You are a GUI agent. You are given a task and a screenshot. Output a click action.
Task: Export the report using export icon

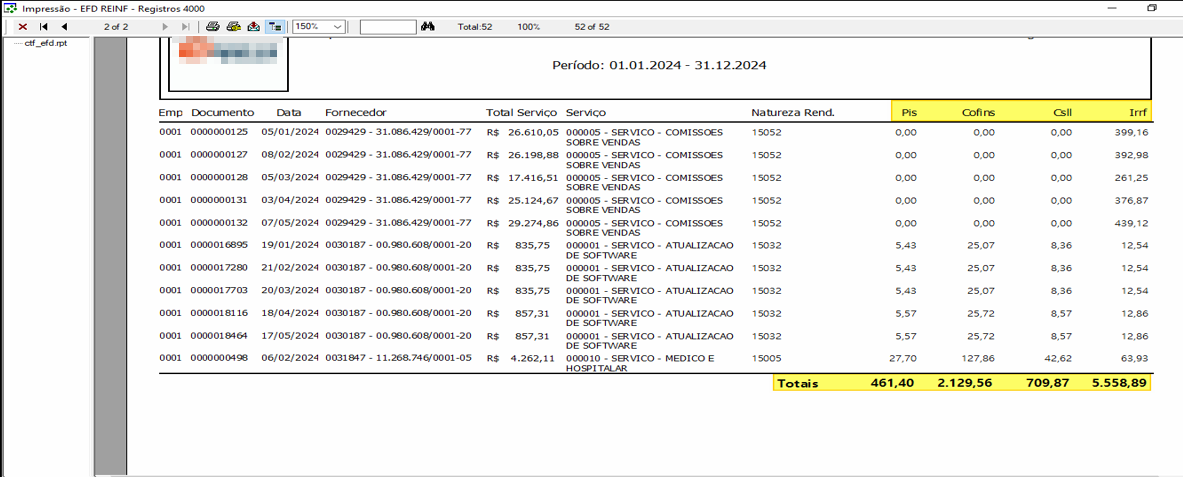point(254,26)
